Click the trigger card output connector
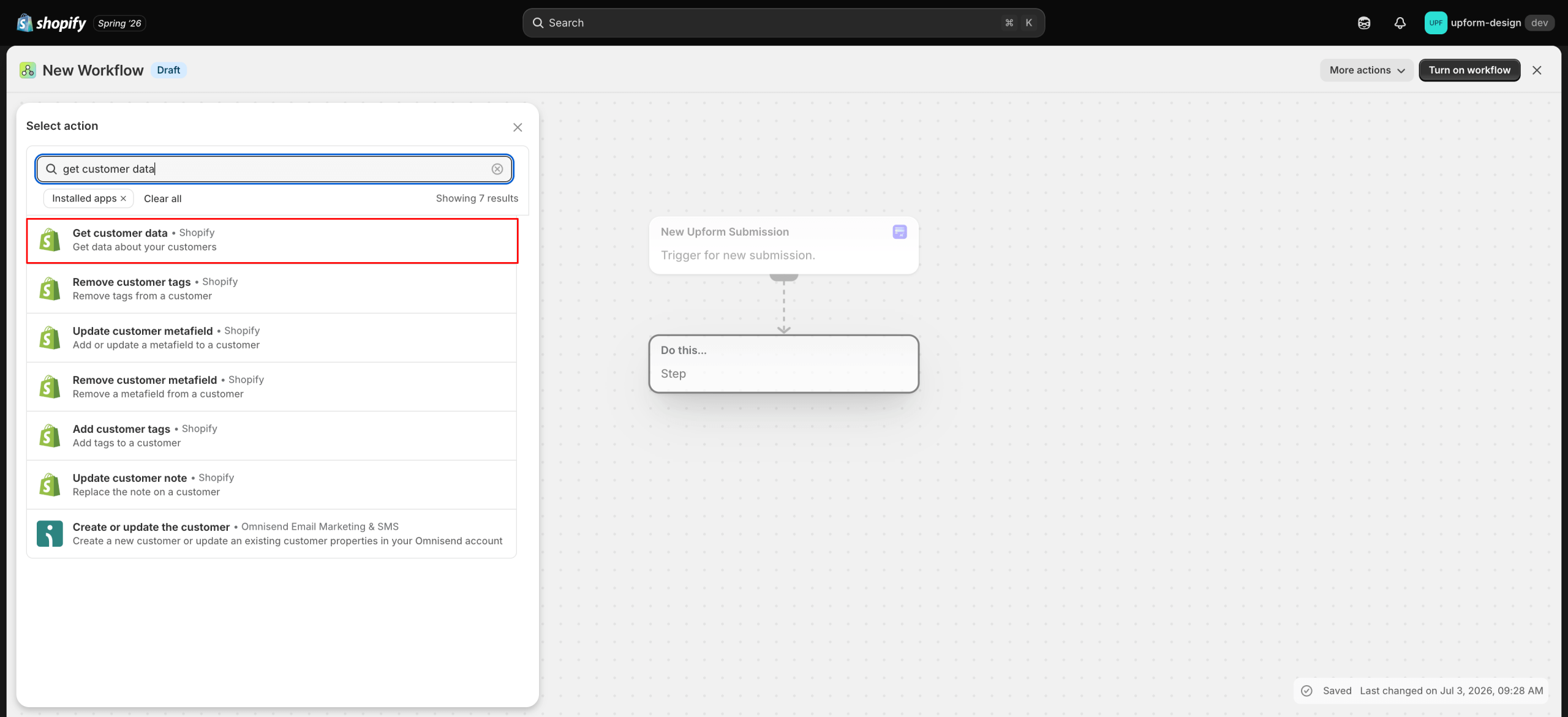 click(783, 277)
